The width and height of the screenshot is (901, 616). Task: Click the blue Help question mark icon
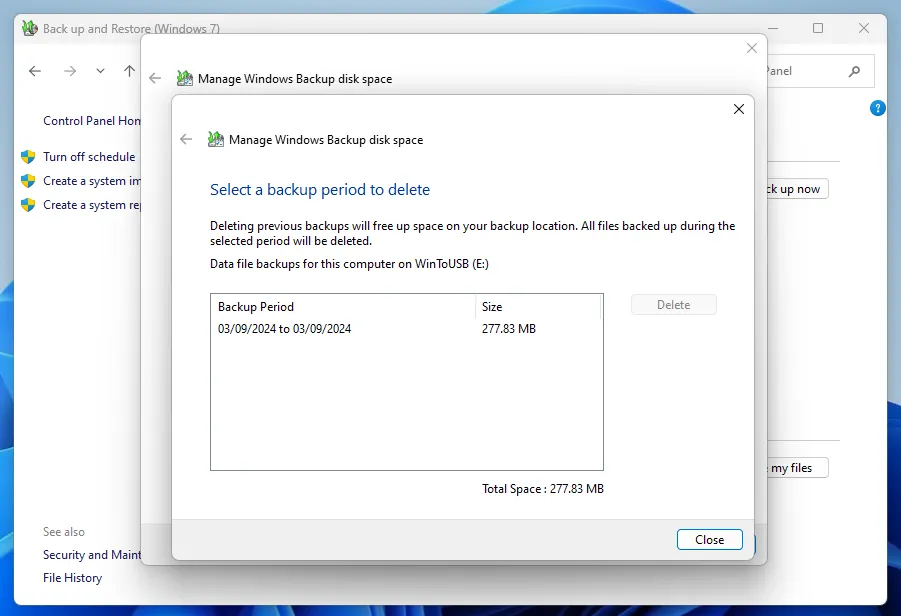pyautogui.click(x=877, y=108)
